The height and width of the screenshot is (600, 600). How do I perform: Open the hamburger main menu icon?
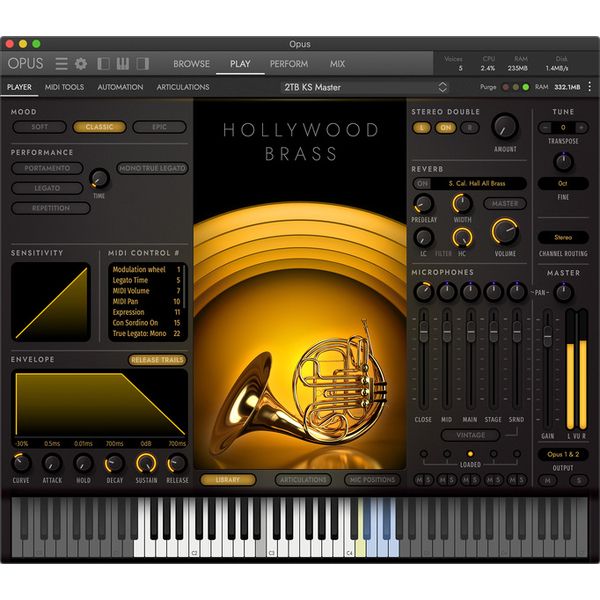click(61, 64)
